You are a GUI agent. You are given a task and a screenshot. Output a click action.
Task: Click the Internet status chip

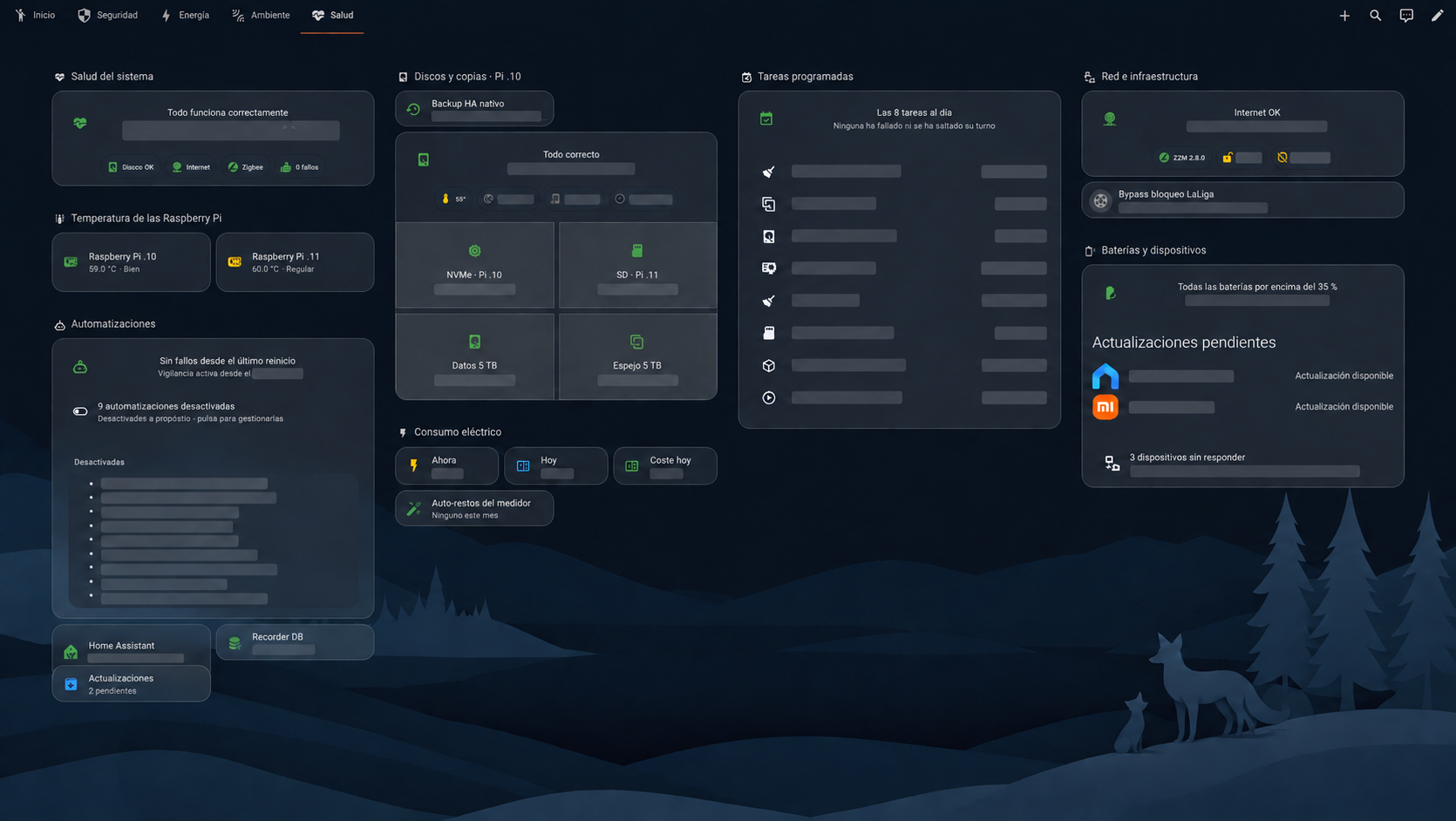(x=191, y=166)
